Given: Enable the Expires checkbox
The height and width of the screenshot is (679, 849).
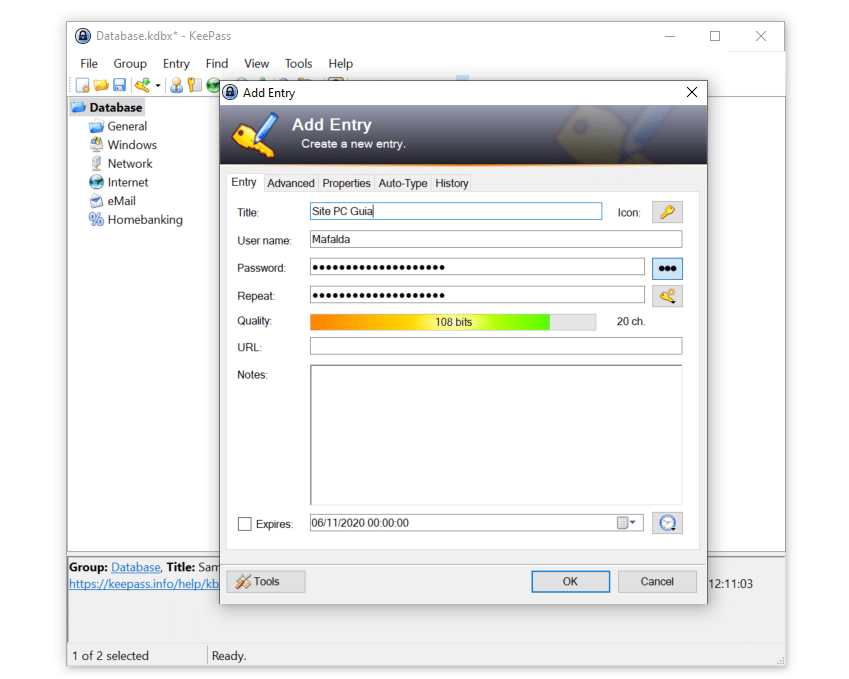Looking at the screenshot, I should (245, 524).
